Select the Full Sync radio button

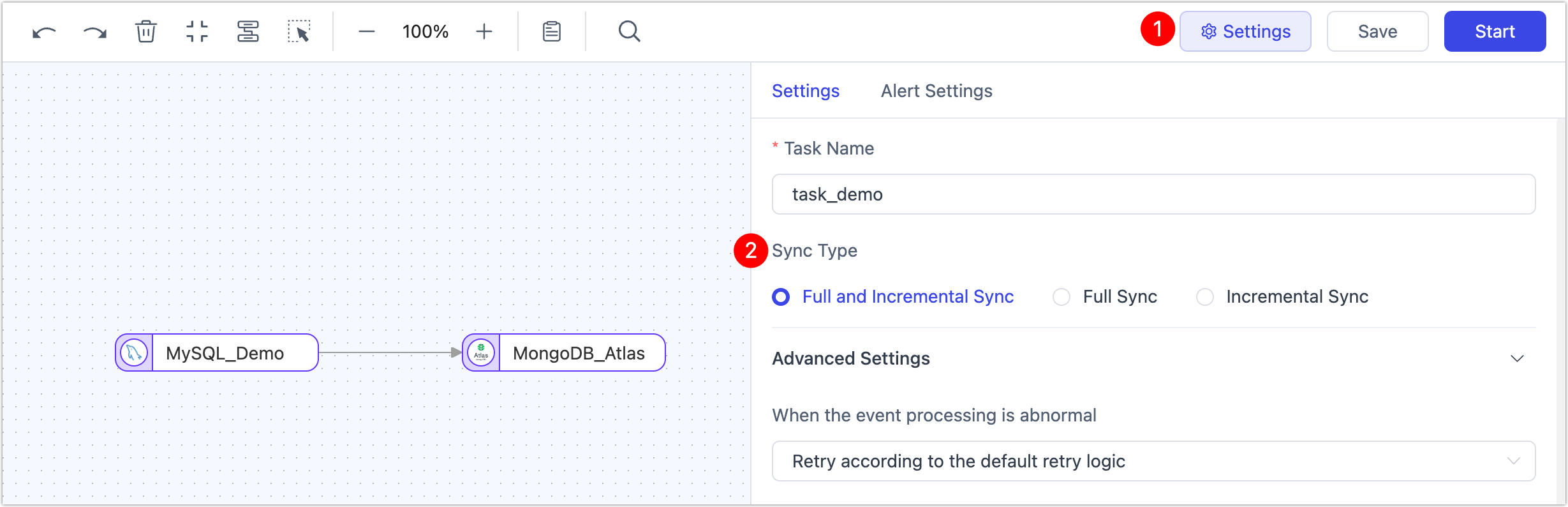point(1061,297)
